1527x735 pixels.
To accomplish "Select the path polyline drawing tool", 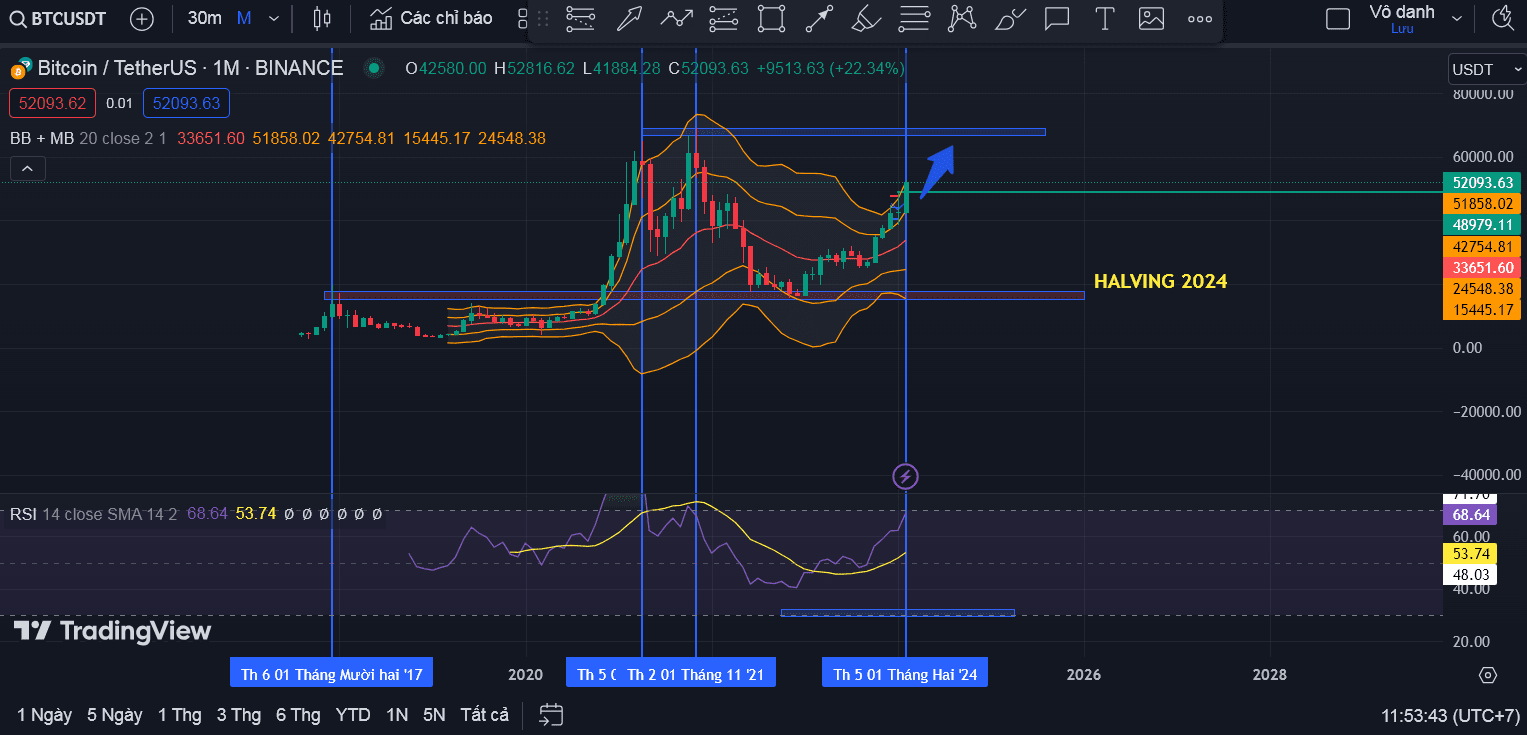I will pyautogui.click(x=677, y=18).
